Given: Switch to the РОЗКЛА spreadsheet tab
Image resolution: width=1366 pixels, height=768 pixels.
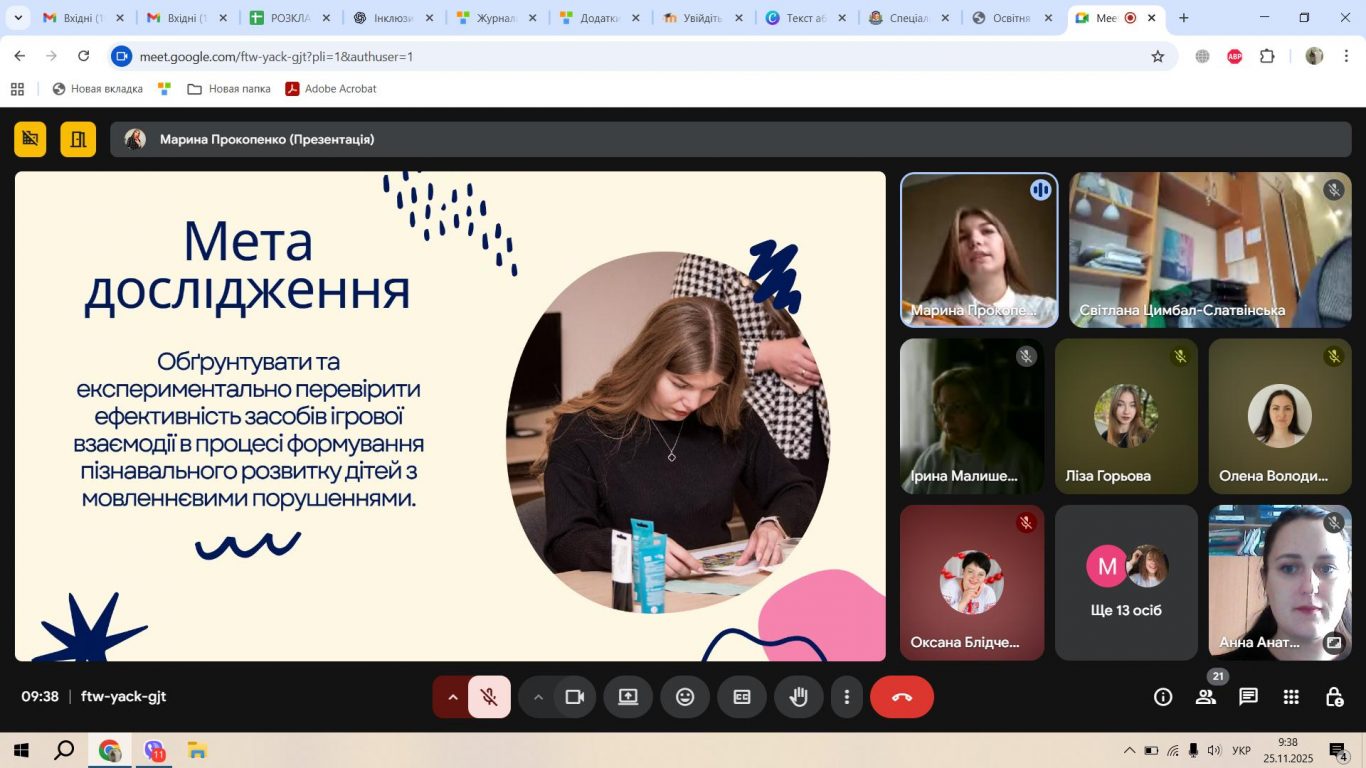Looking at the screenshot, I should click(x=289, y=18).
